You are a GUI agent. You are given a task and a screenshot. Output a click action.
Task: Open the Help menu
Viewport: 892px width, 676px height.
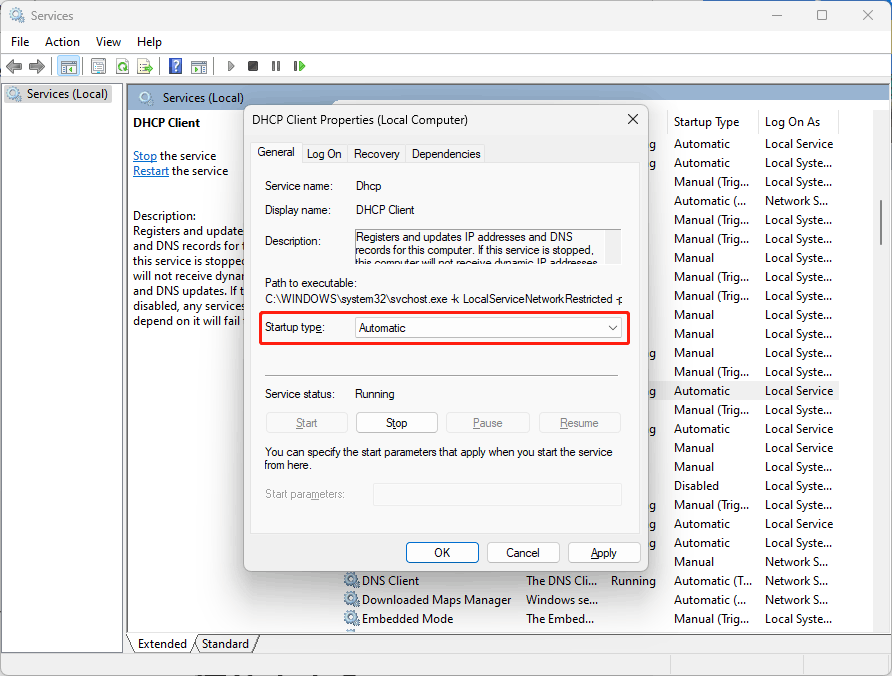click(x=149, y=42)
